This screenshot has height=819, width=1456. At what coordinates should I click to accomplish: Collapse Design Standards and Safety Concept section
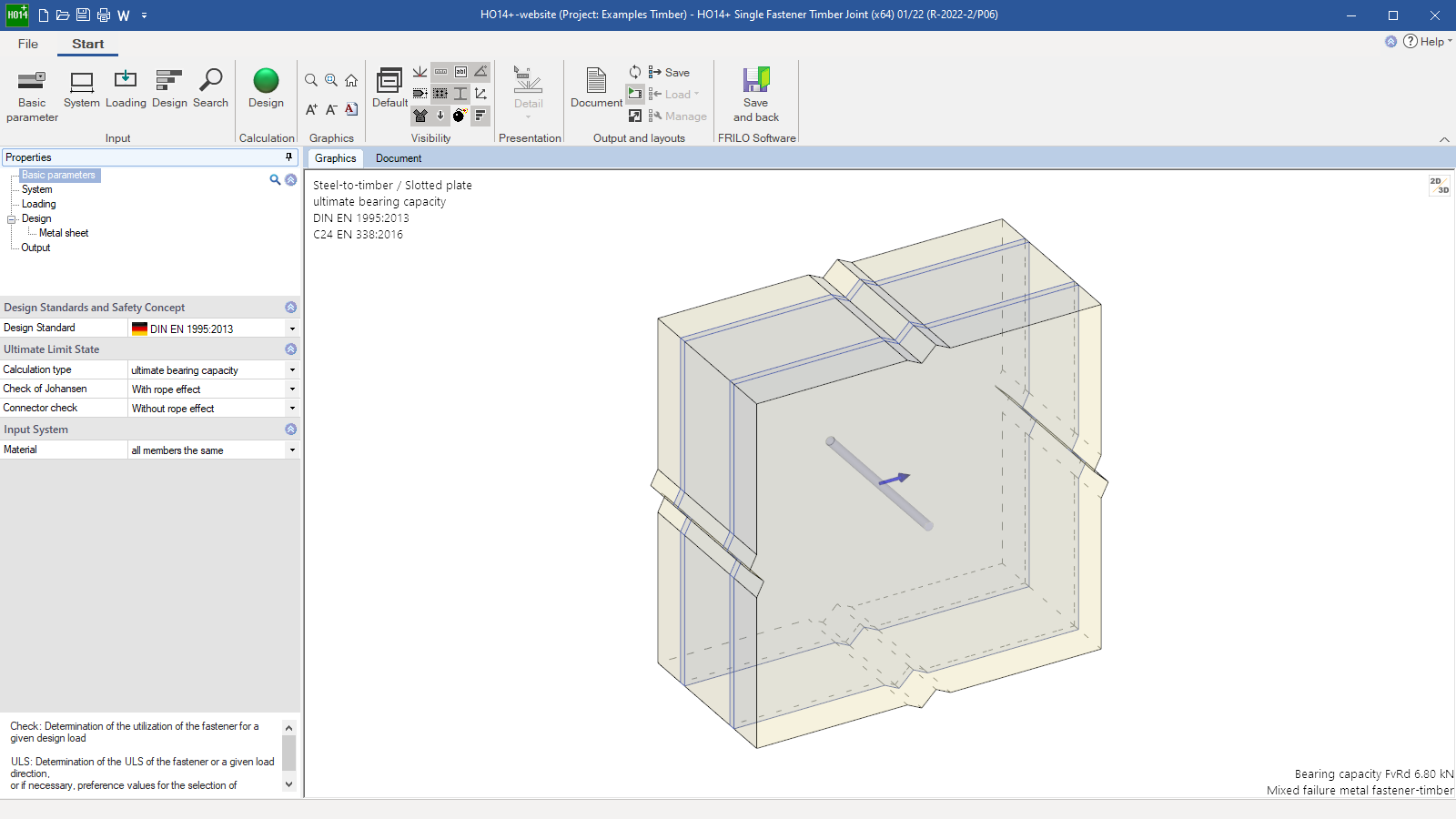click(291, 308)
